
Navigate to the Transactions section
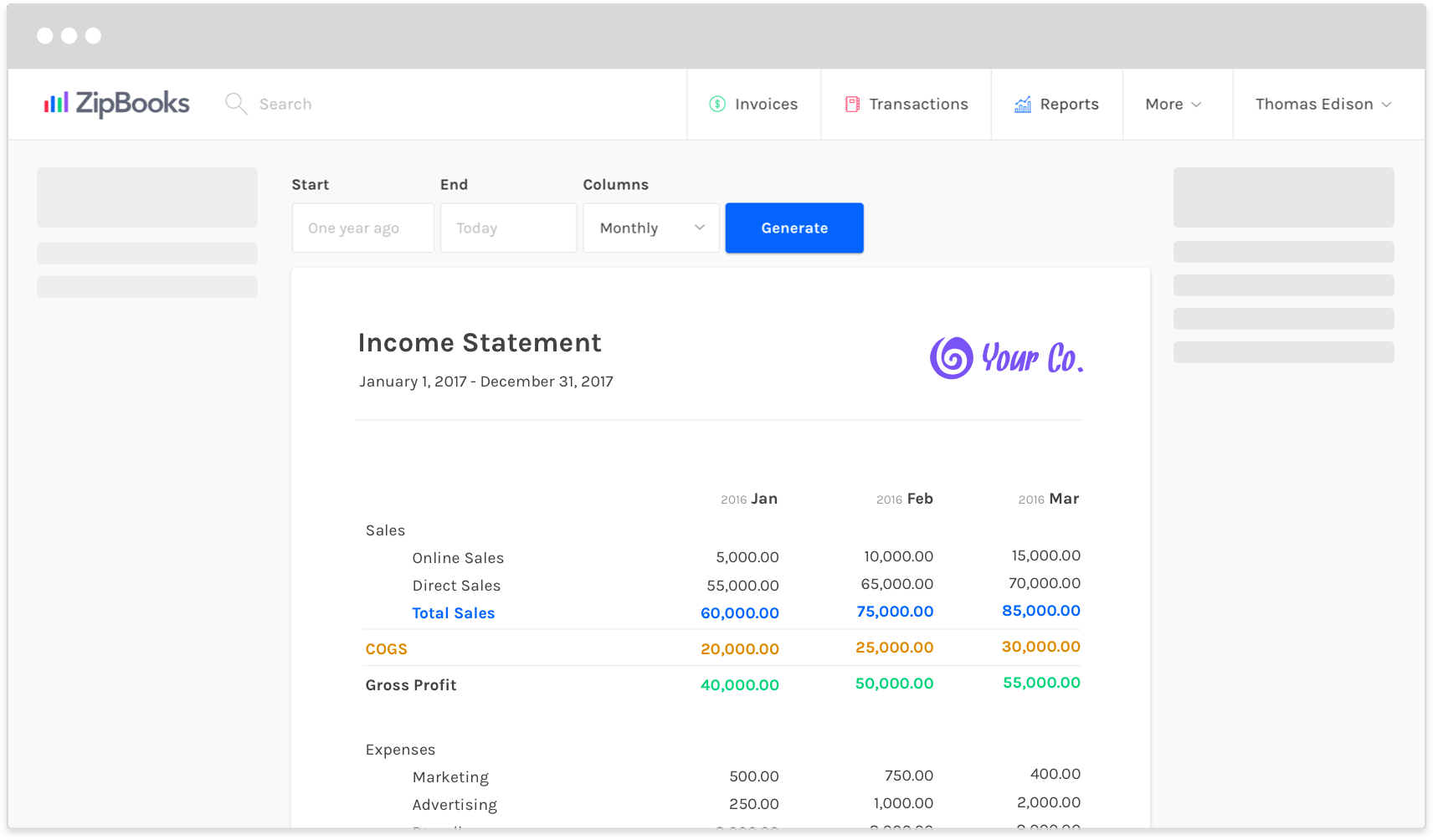pos(918,104)
